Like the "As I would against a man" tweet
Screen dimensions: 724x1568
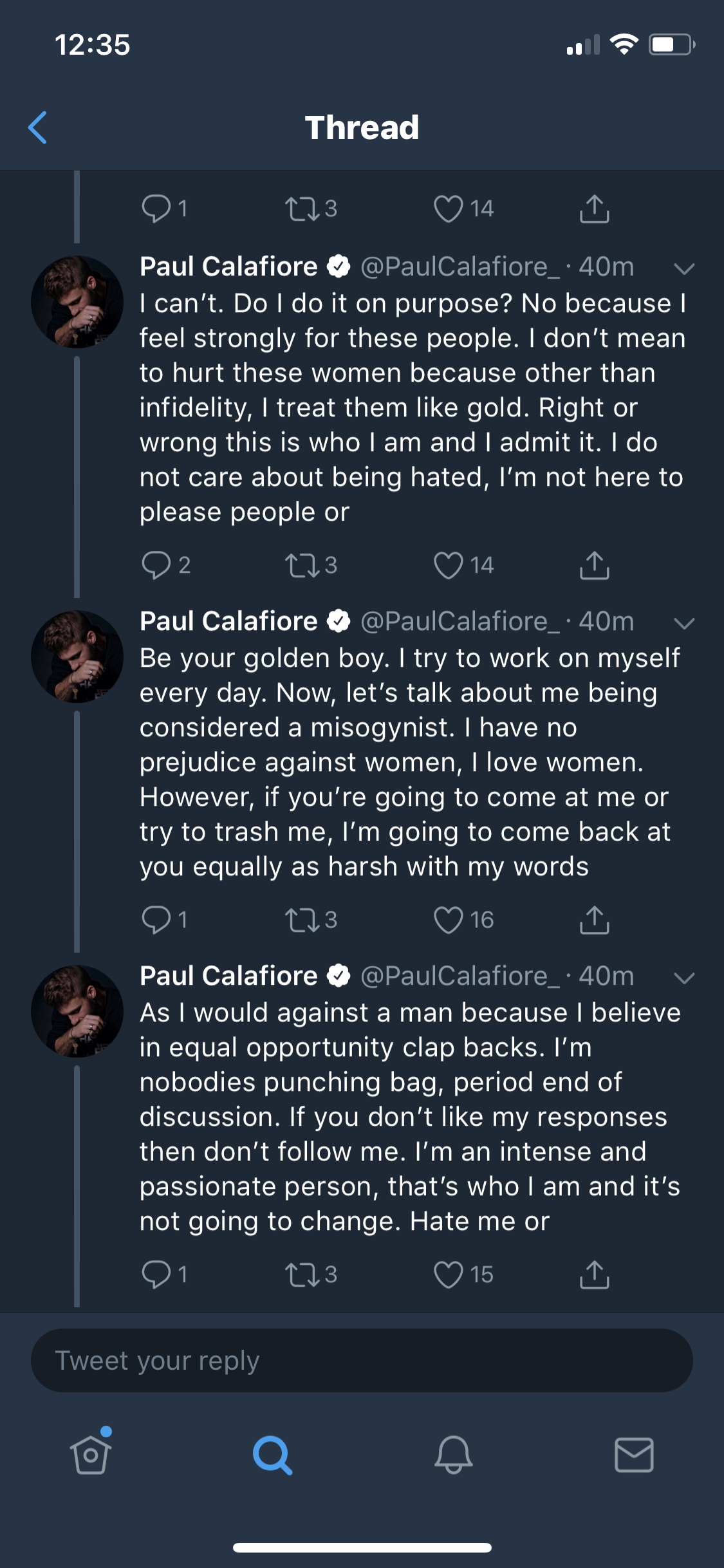click(x=449, y=1274)
